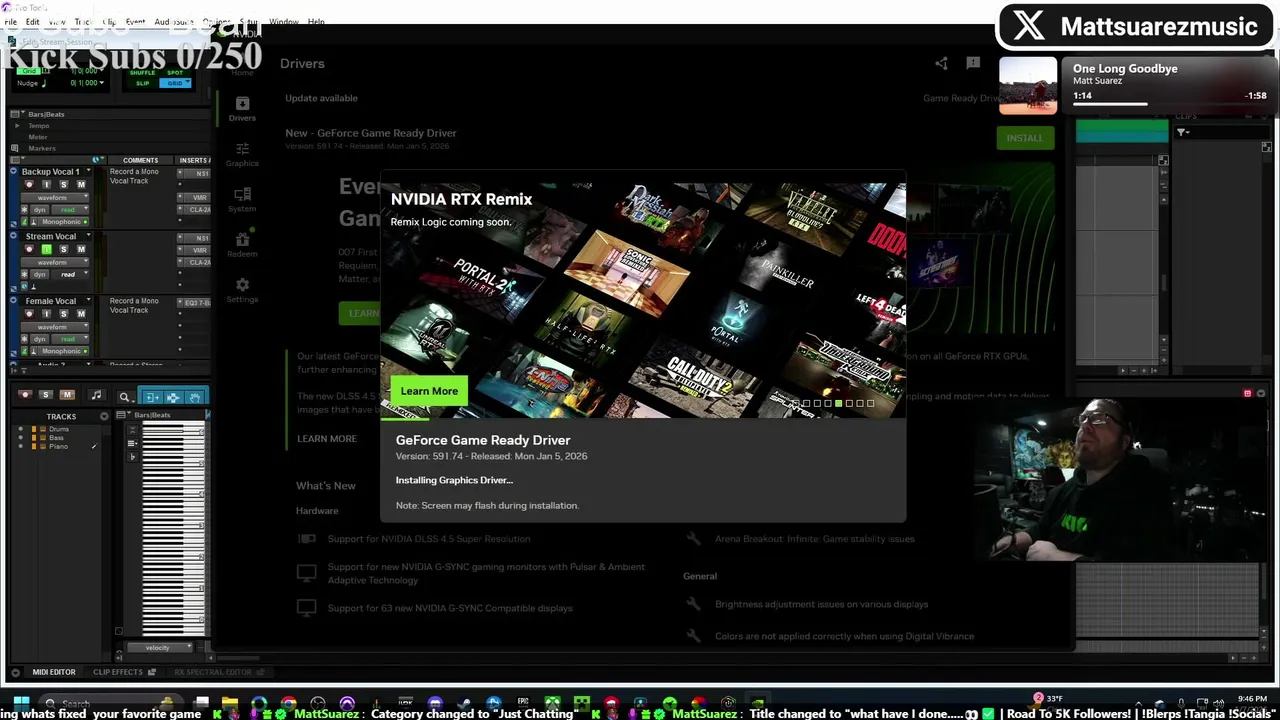This screenshot has width=1280, height=720.
Task: Click LEARN MORE link below DLSS description
Action: pos(327,438)
